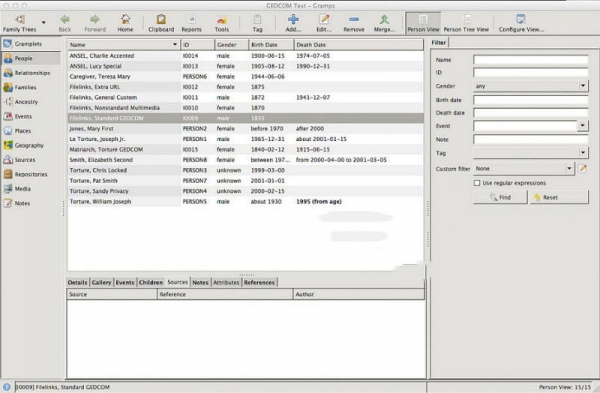This screenshot has width=600, height=393.
Task: Open the Family Trees manager
Action: (x=19, y=23)
